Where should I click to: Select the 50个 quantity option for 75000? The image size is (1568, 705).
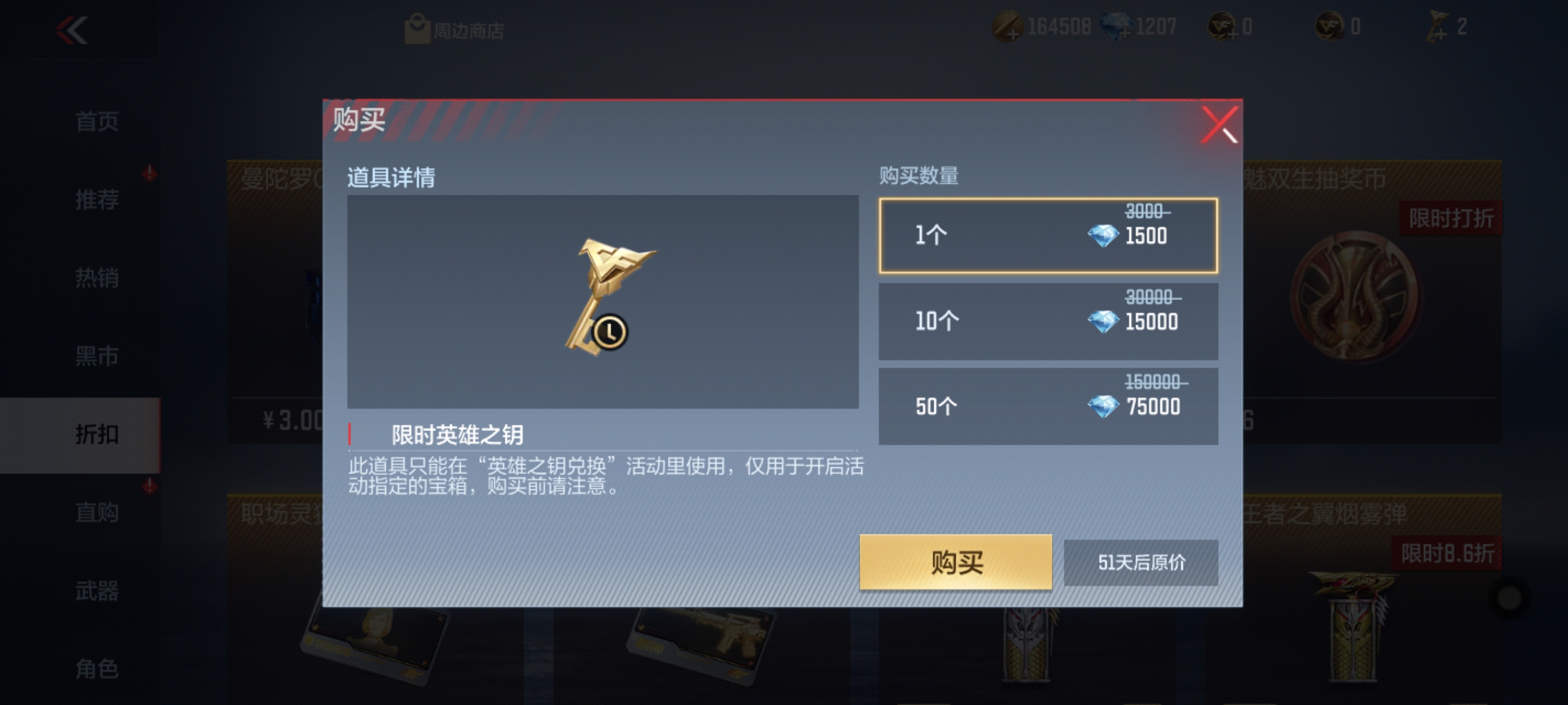1048,406
